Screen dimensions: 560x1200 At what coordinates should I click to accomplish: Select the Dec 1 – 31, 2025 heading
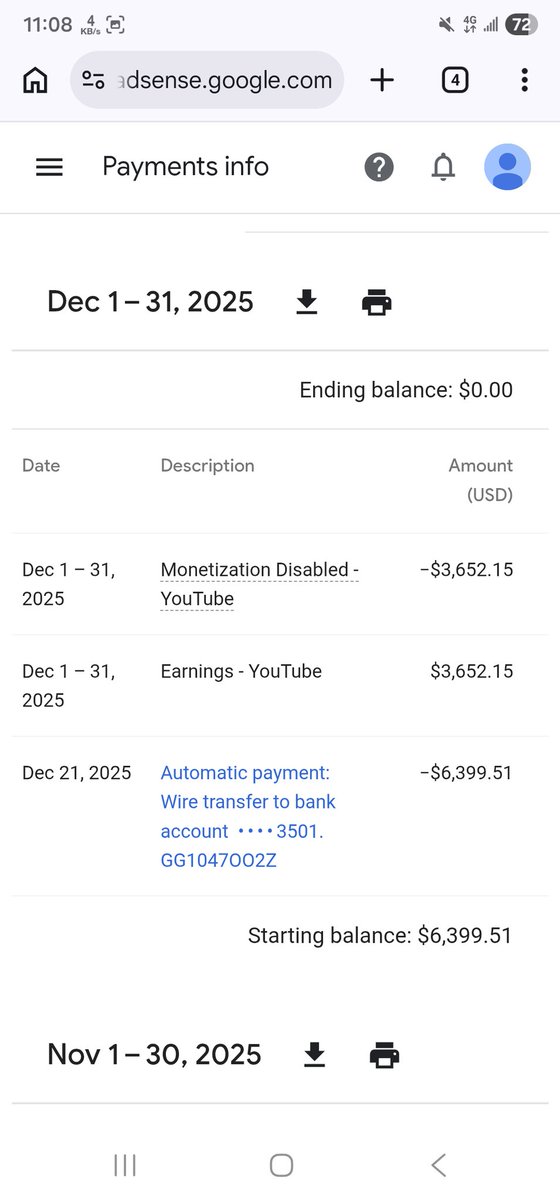tap(150, 302)
